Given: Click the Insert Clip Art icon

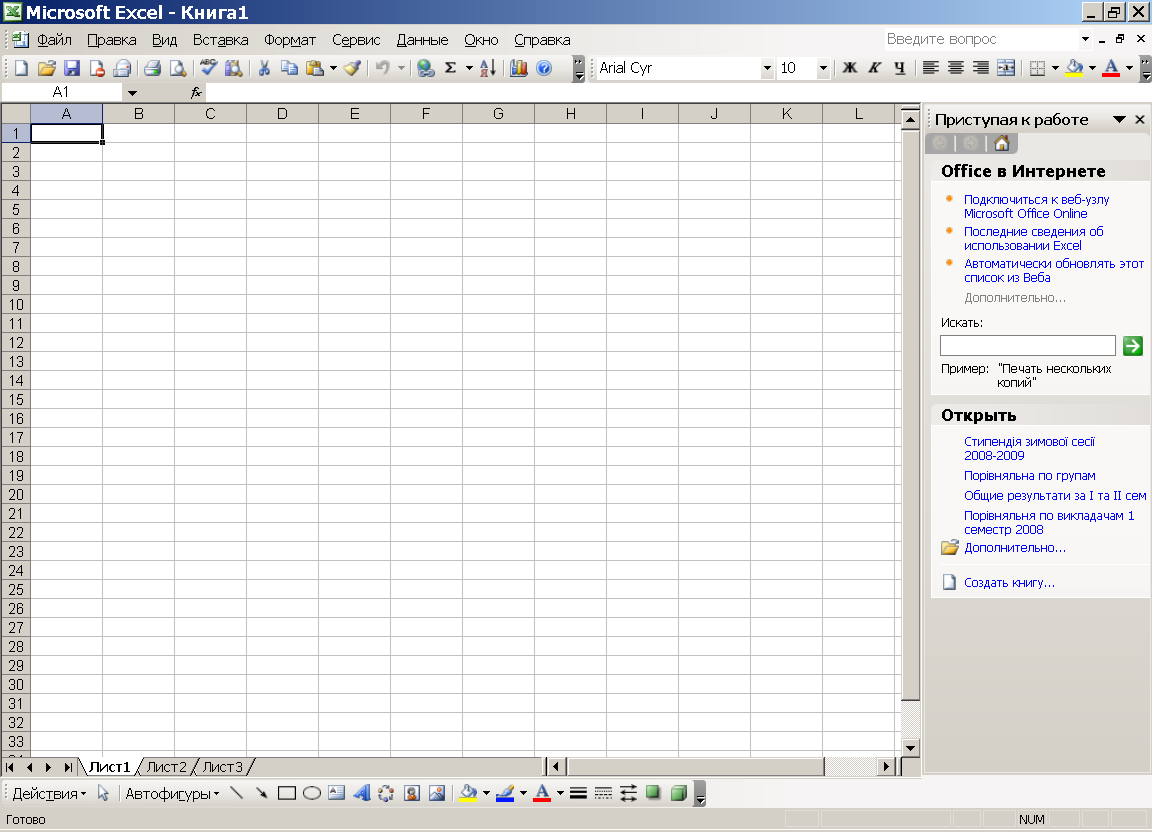Looking at the screenshot, I should point(411,793).
